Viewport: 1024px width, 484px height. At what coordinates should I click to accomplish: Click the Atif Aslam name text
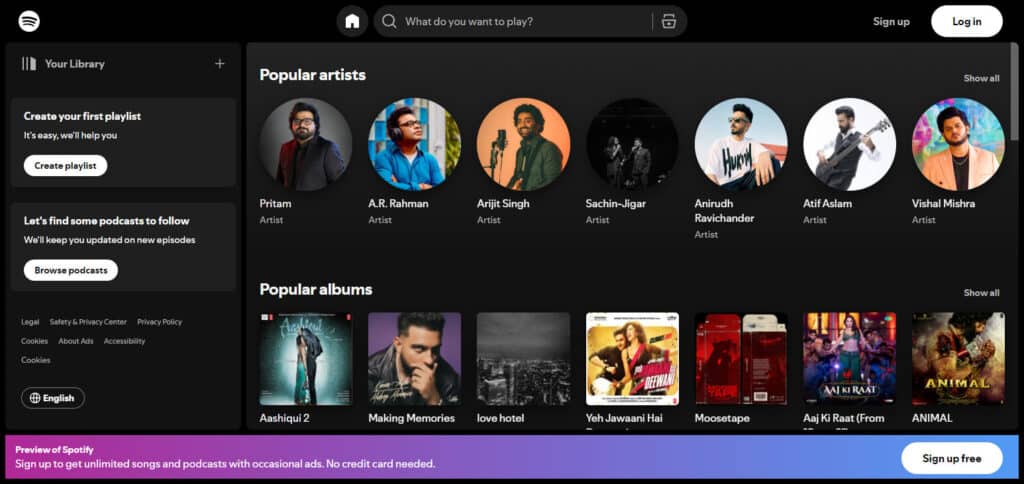[827, 204]
